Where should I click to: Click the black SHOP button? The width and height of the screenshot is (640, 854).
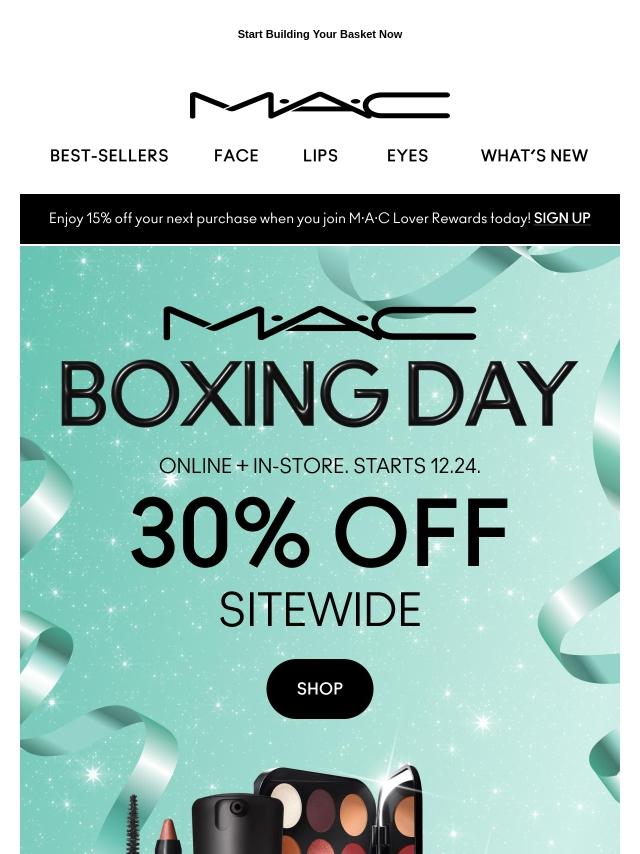320,688
